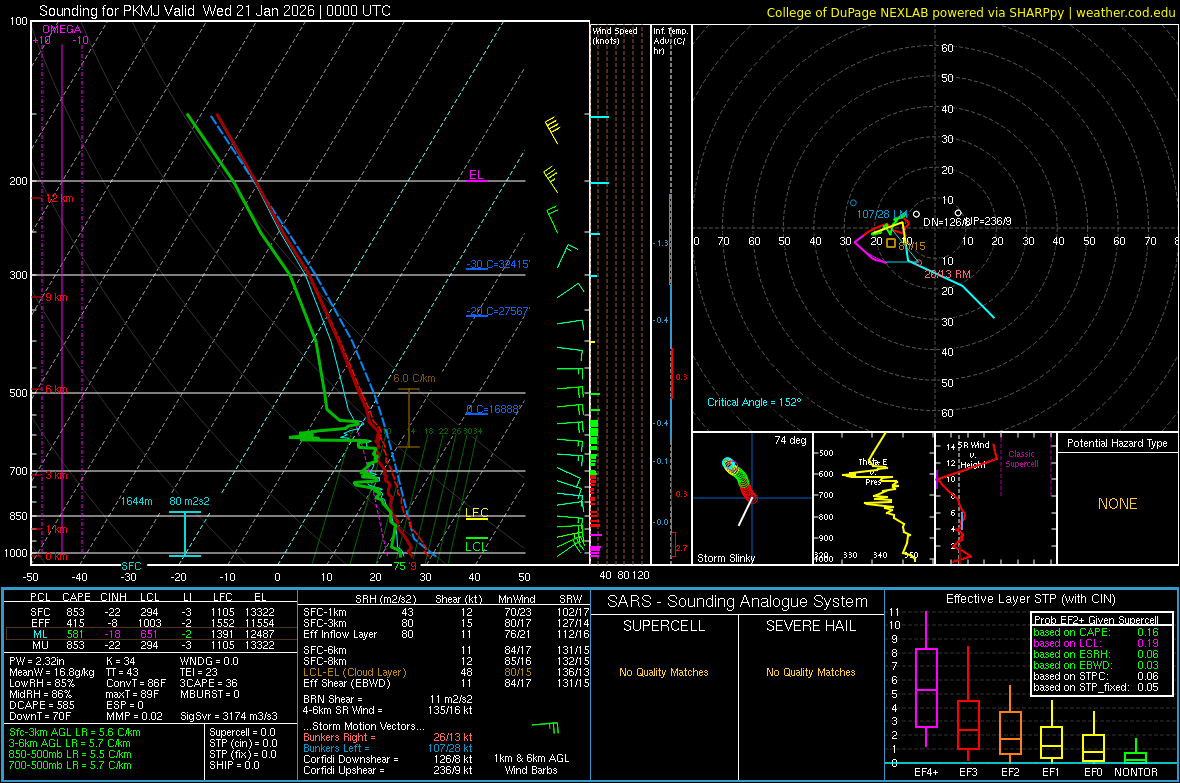Click the 'Supercell = 0.0' composite value
This screenshot has width=1180, height=783.
coord(242,732)
